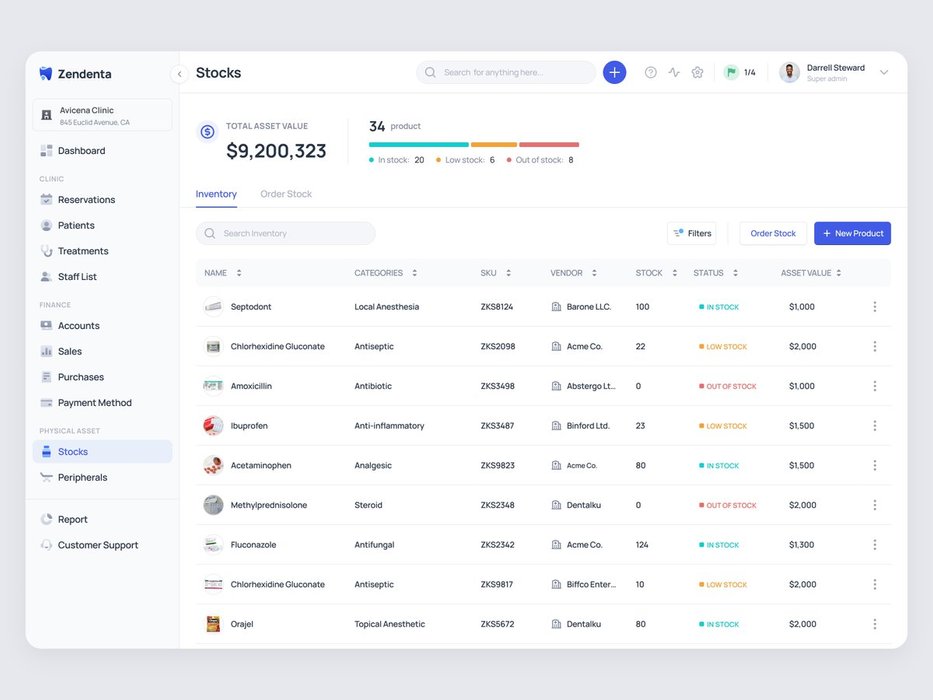Open the three-dot menu for Septodont

tap(874, 307)
